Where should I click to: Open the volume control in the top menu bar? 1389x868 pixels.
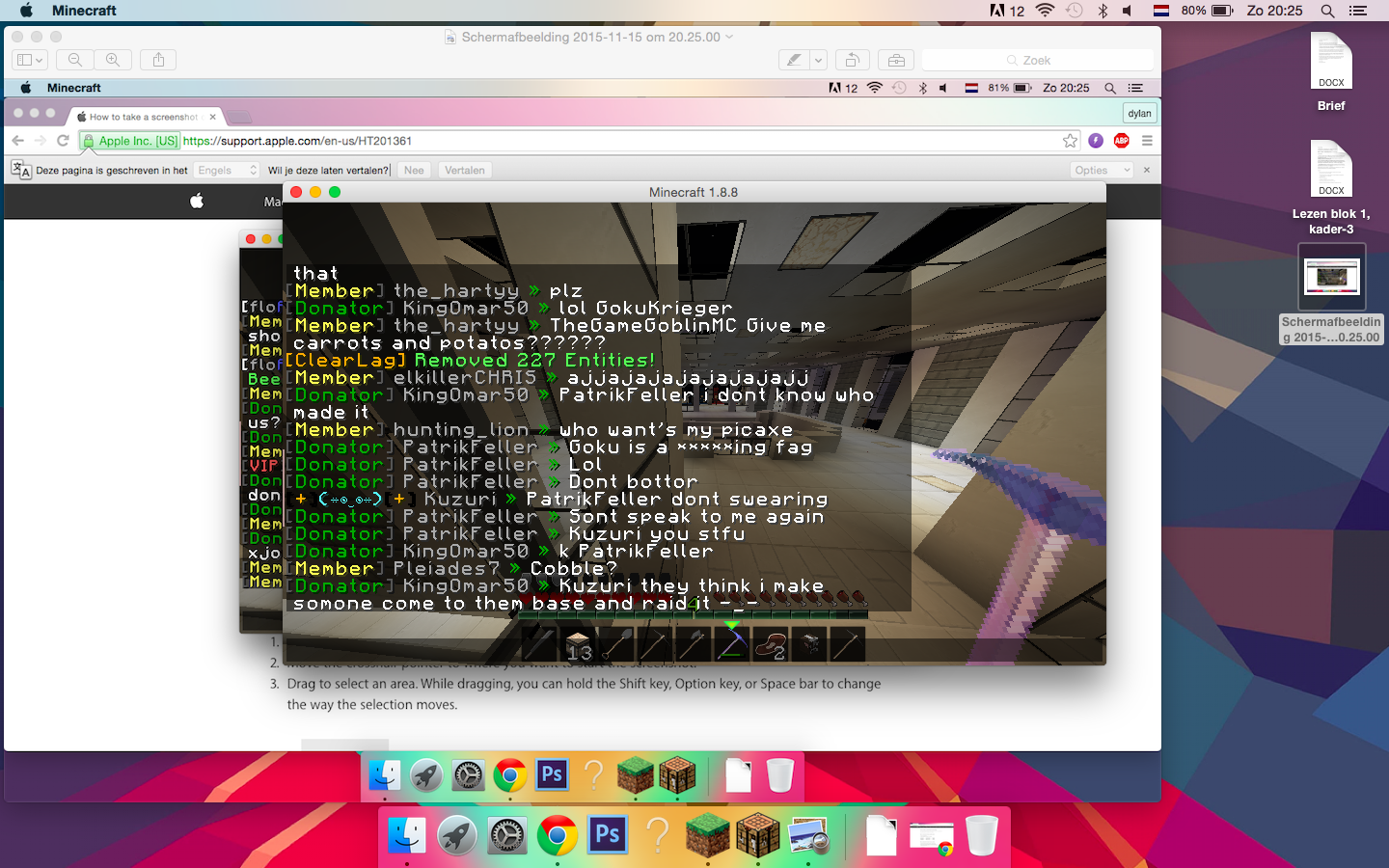point(1128,11)
